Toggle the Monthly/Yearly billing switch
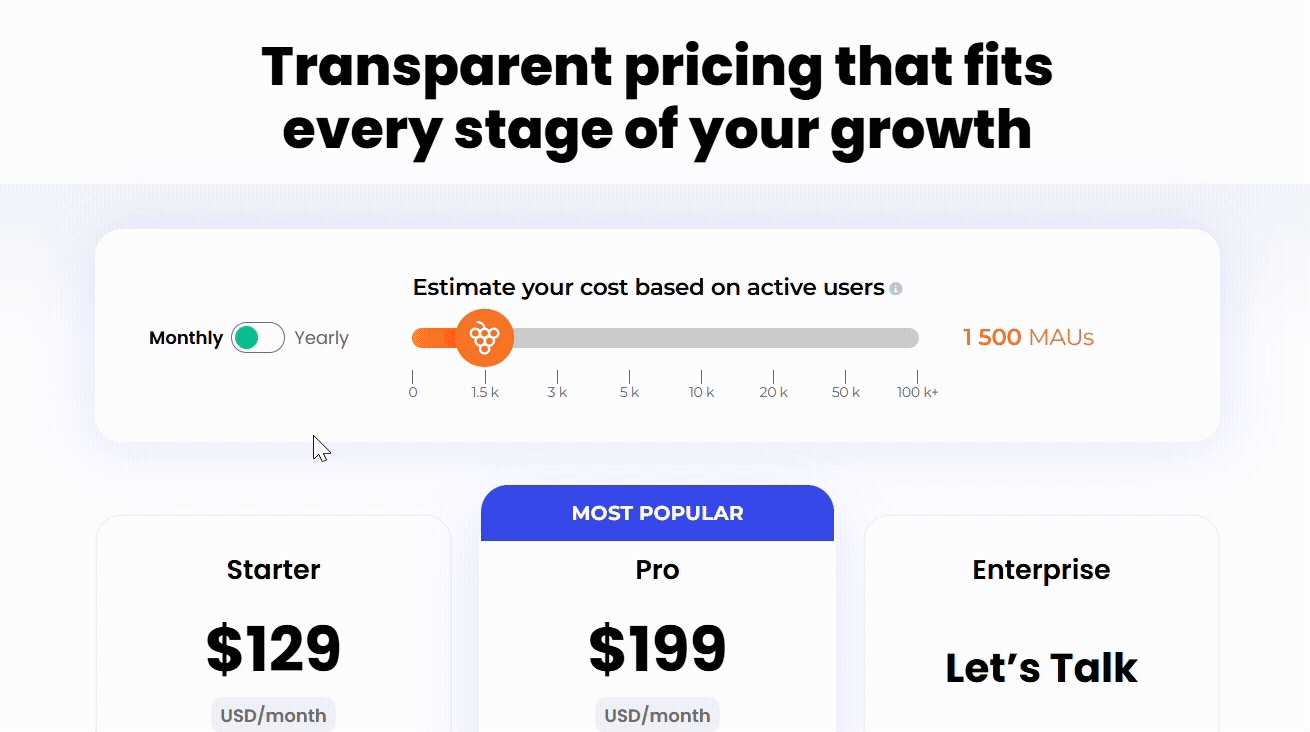The width and height of the screenshot is (1310, 732). coord(258,338)
